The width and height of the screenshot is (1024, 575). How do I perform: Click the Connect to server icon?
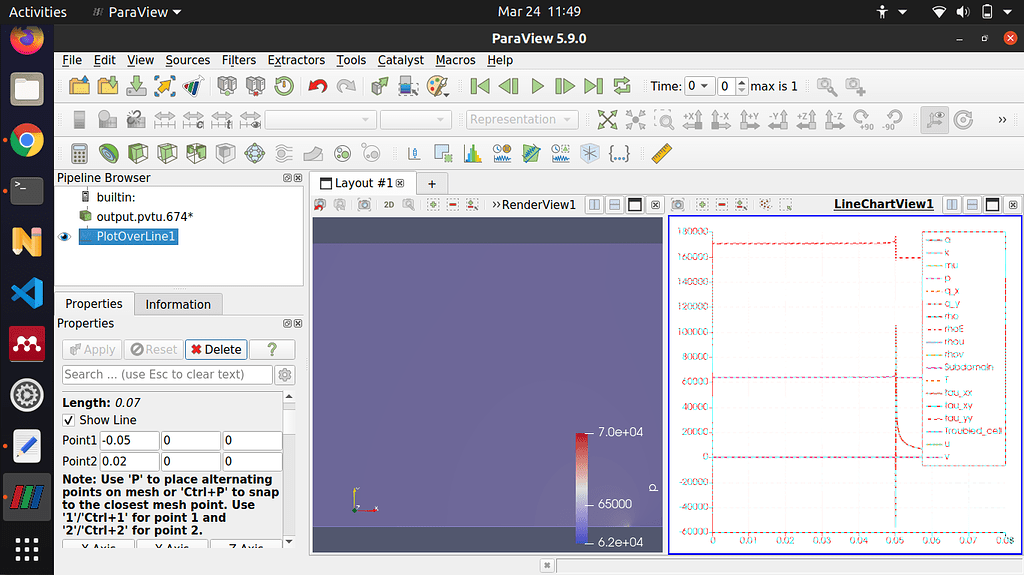tap(227, 86)
